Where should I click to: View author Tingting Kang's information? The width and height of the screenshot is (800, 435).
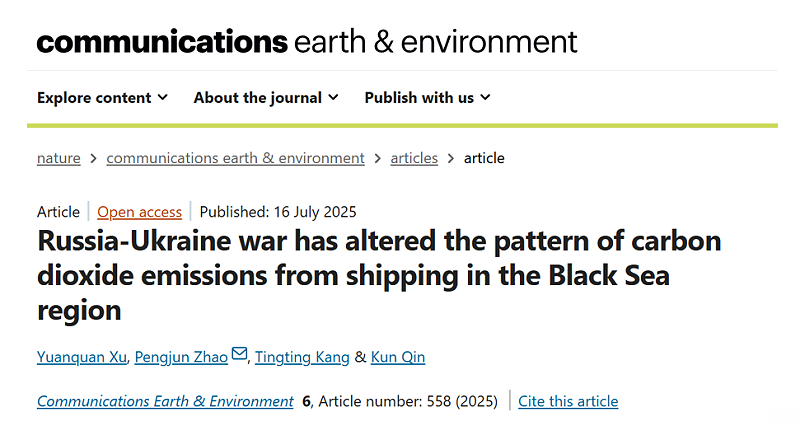click(302, 357)
